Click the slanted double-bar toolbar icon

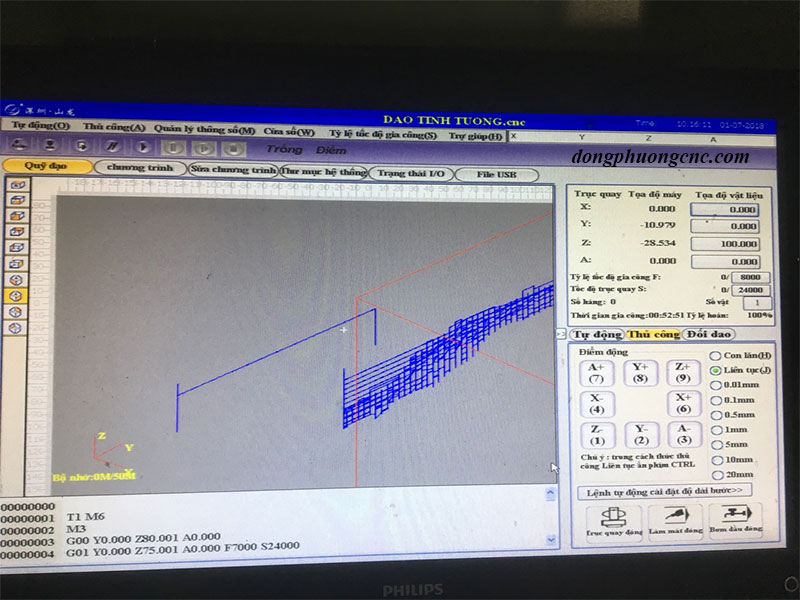tap(112, 146)
